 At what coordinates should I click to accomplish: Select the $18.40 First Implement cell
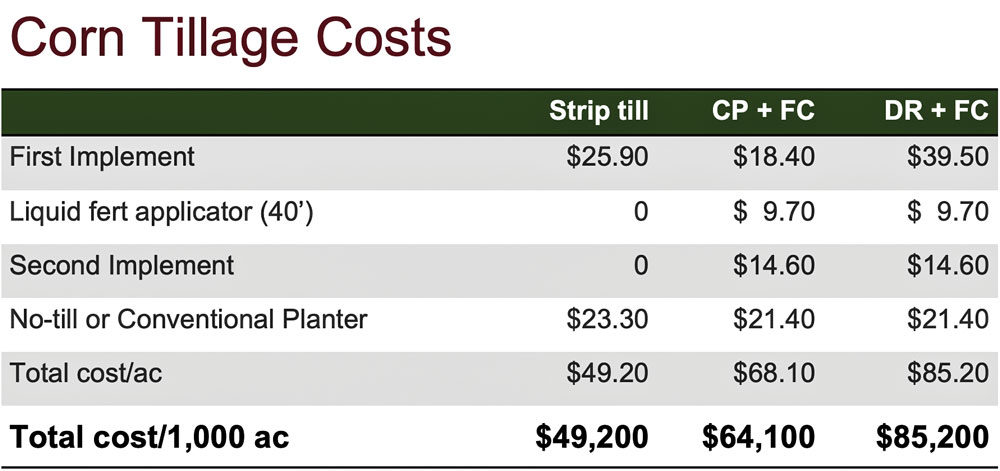click(774, 157)
